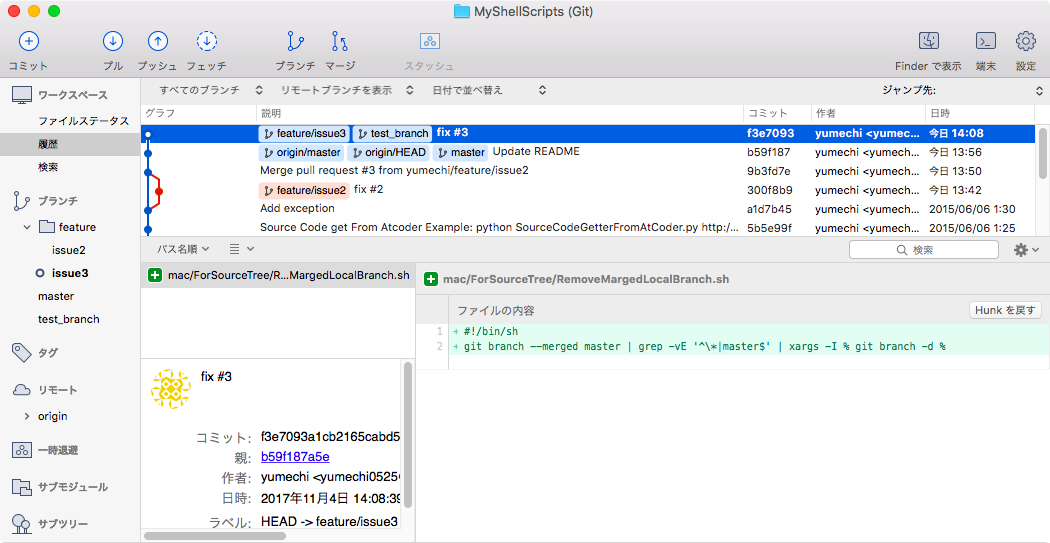1050x543 pixels.
Task: Select 'Merge pull request #3' commit row
Action: click(589, 171)
